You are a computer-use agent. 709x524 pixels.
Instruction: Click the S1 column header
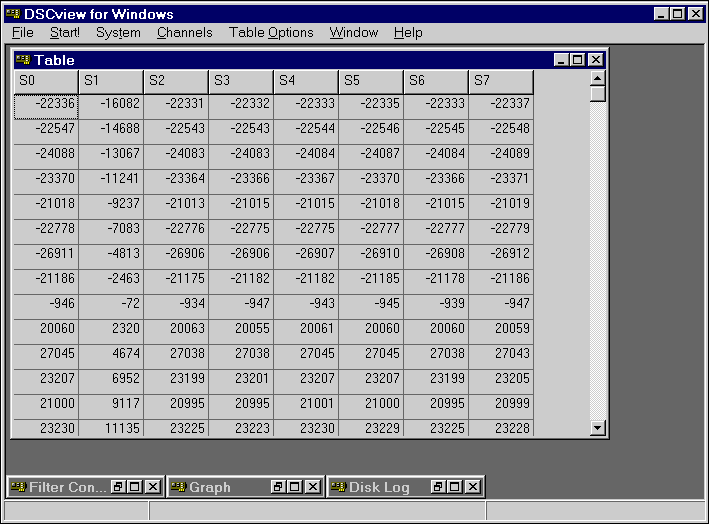(111, 82)
